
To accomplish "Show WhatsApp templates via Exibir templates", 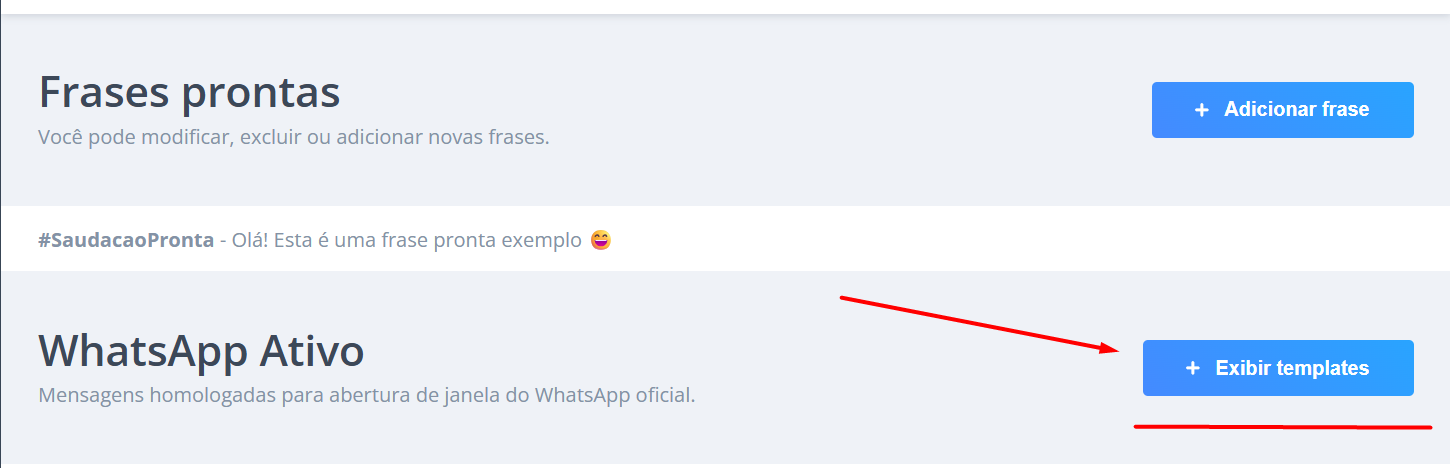I will (1278, 368).
